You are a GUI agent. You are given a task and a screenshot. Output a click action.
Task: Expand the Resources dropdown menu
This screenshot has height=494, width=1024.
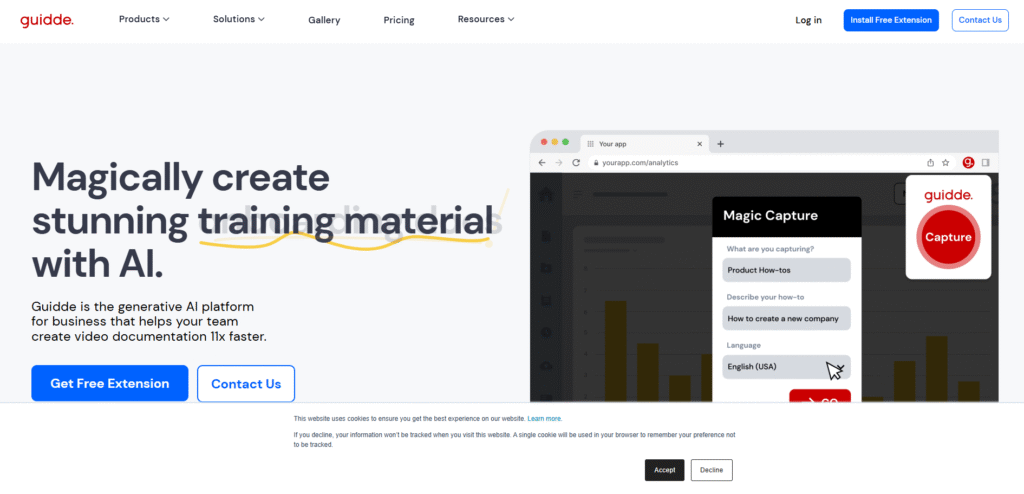(486, 19)
